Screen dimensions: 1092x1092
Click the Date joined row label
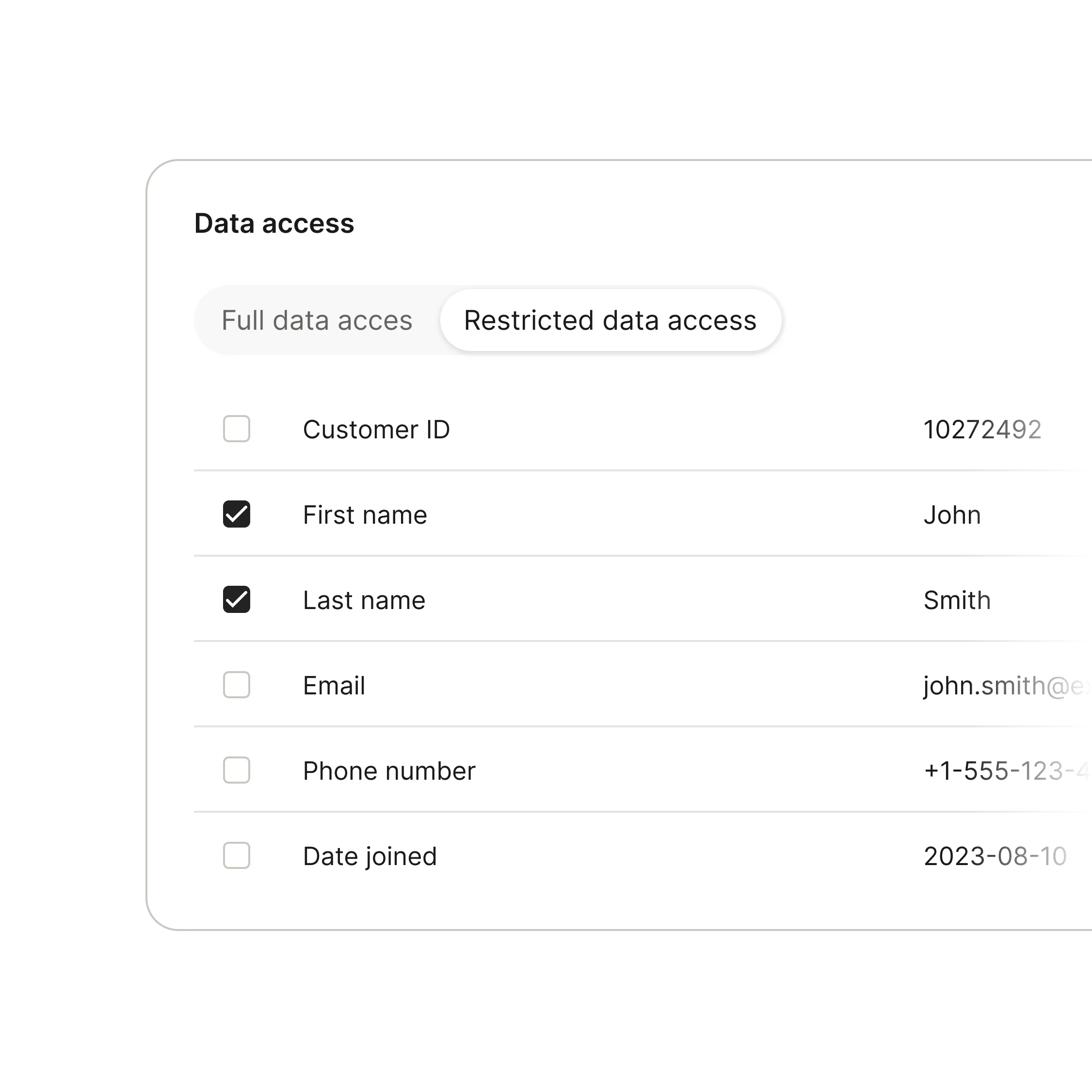(369, 856)
